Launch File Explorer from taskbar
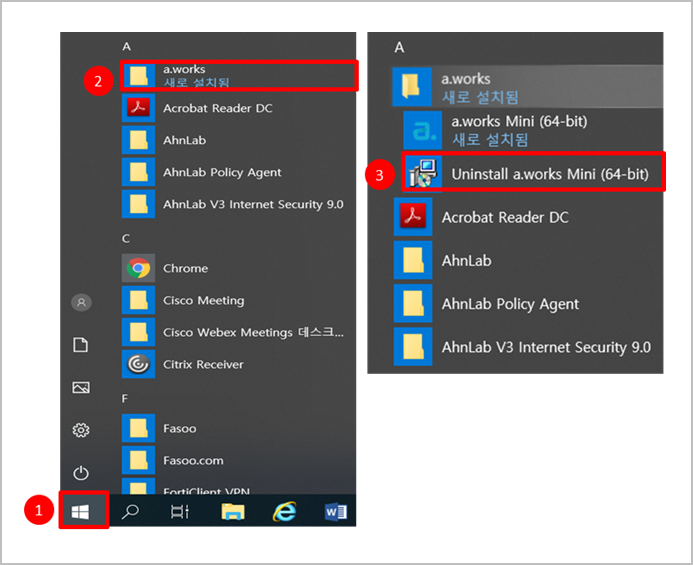693x565 pixels. click(x=233, y=512)
